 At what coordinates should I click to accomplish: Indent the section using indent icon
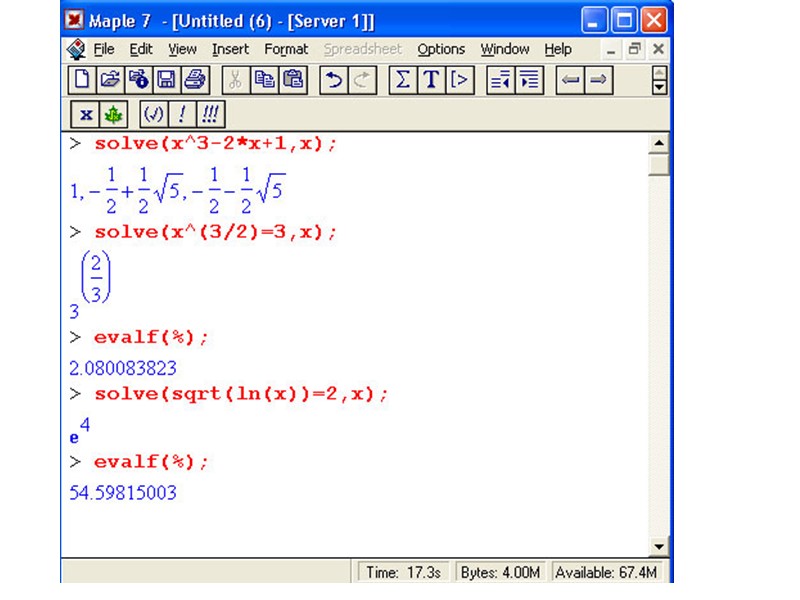(530, 80)
